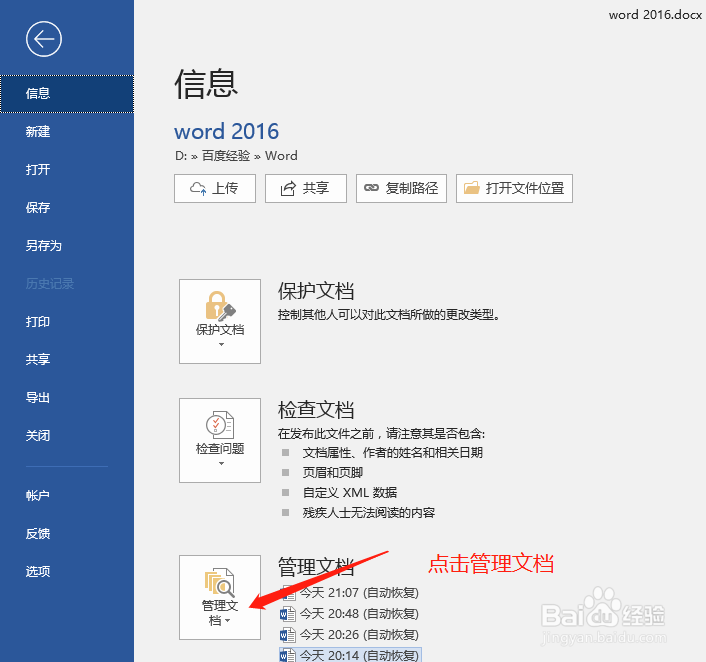Viewport: 706px width, 662px height.
Task: Choose 打开 in the sidebar
Action: pyautogui.click(x=67, y=169)
